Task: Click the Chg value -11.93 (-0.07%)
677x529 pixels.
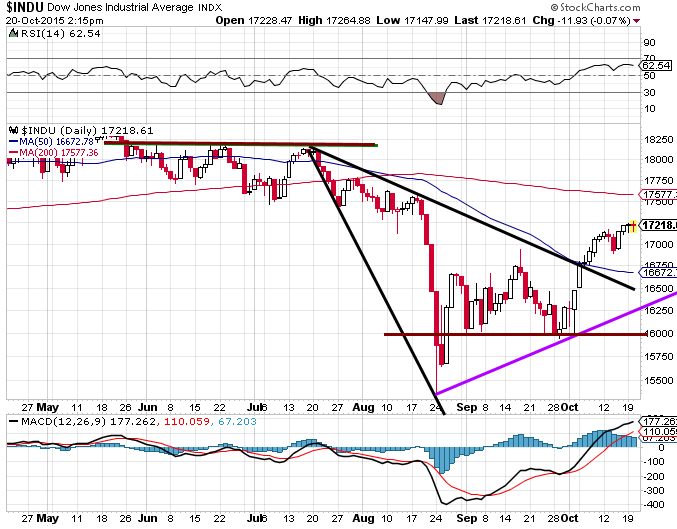Action: (x=594, y=20)
